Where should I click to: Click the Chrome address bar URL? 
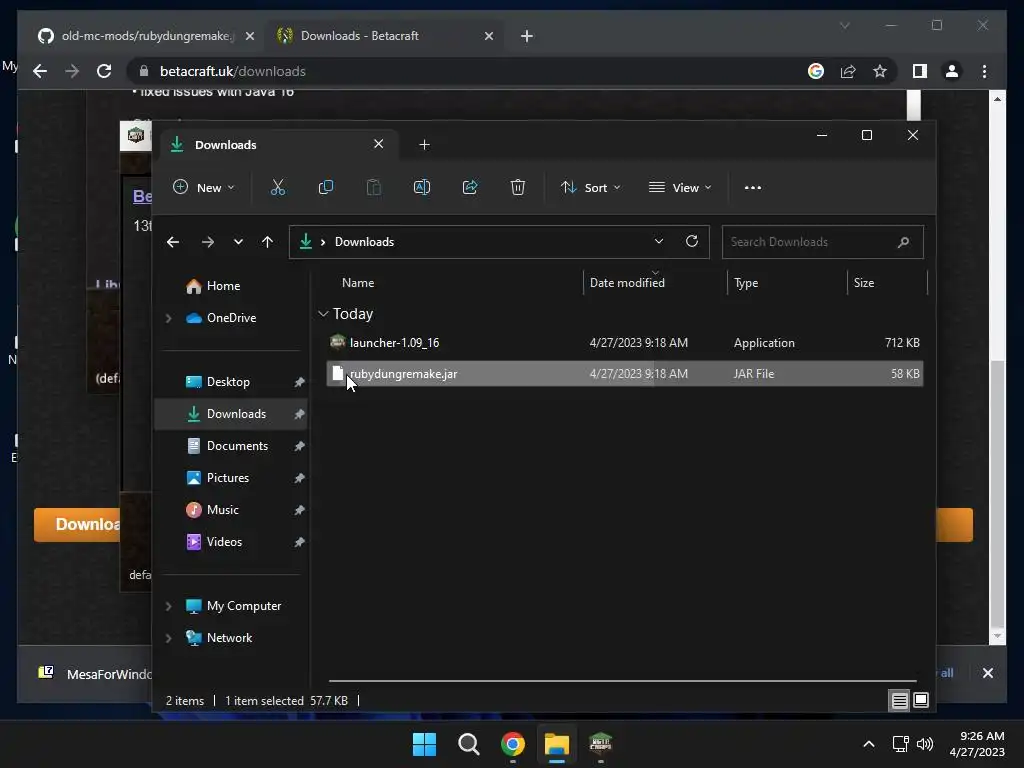(232, 71)
